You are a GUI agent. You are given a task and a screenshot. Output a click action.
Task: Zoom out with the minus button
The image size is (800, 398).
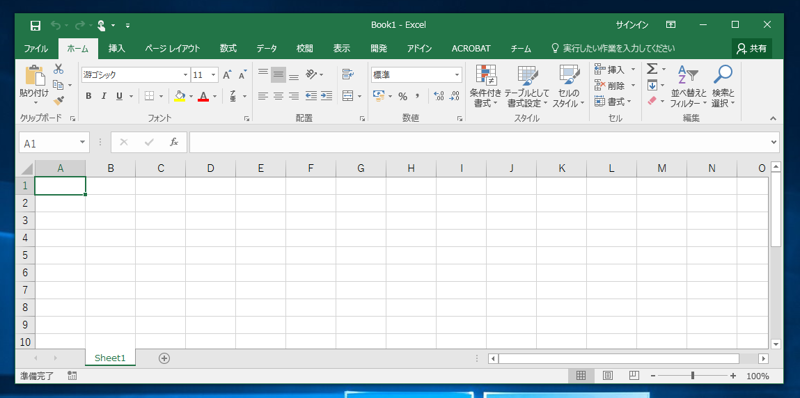point(653,376)
